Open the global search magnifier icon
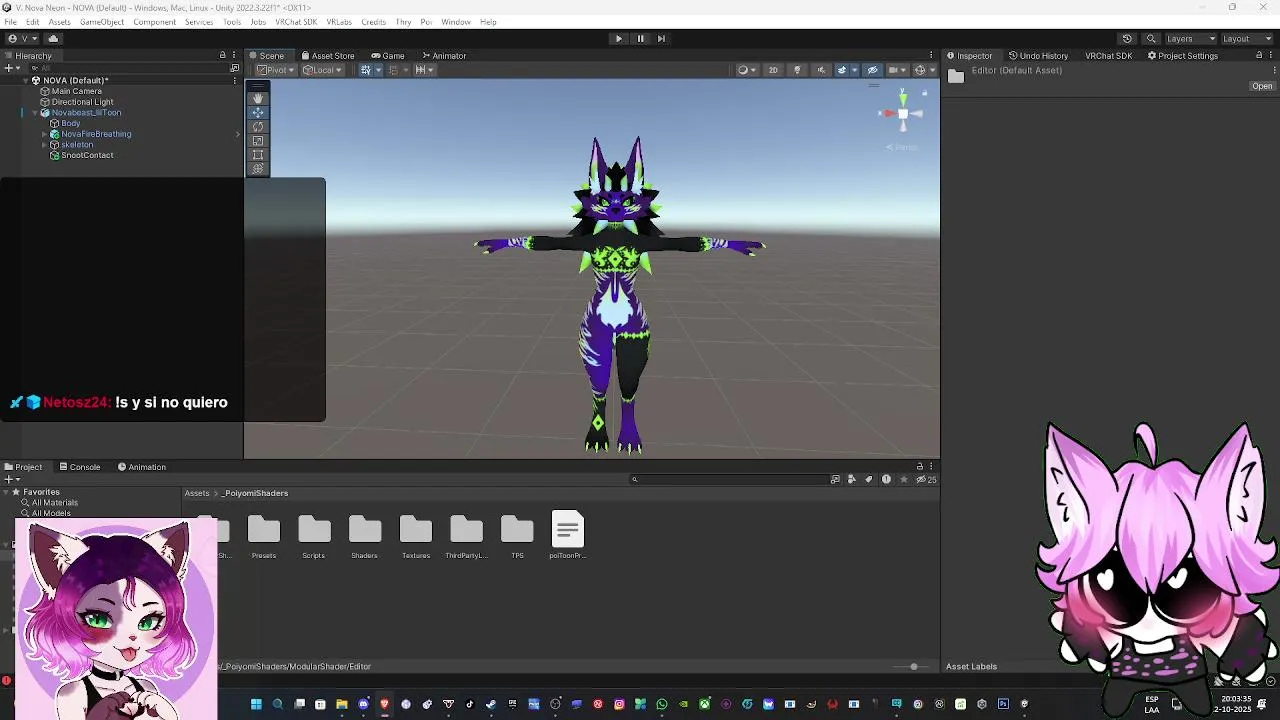The width and height of the screenshot is (1280, 720). [1151, 39]
